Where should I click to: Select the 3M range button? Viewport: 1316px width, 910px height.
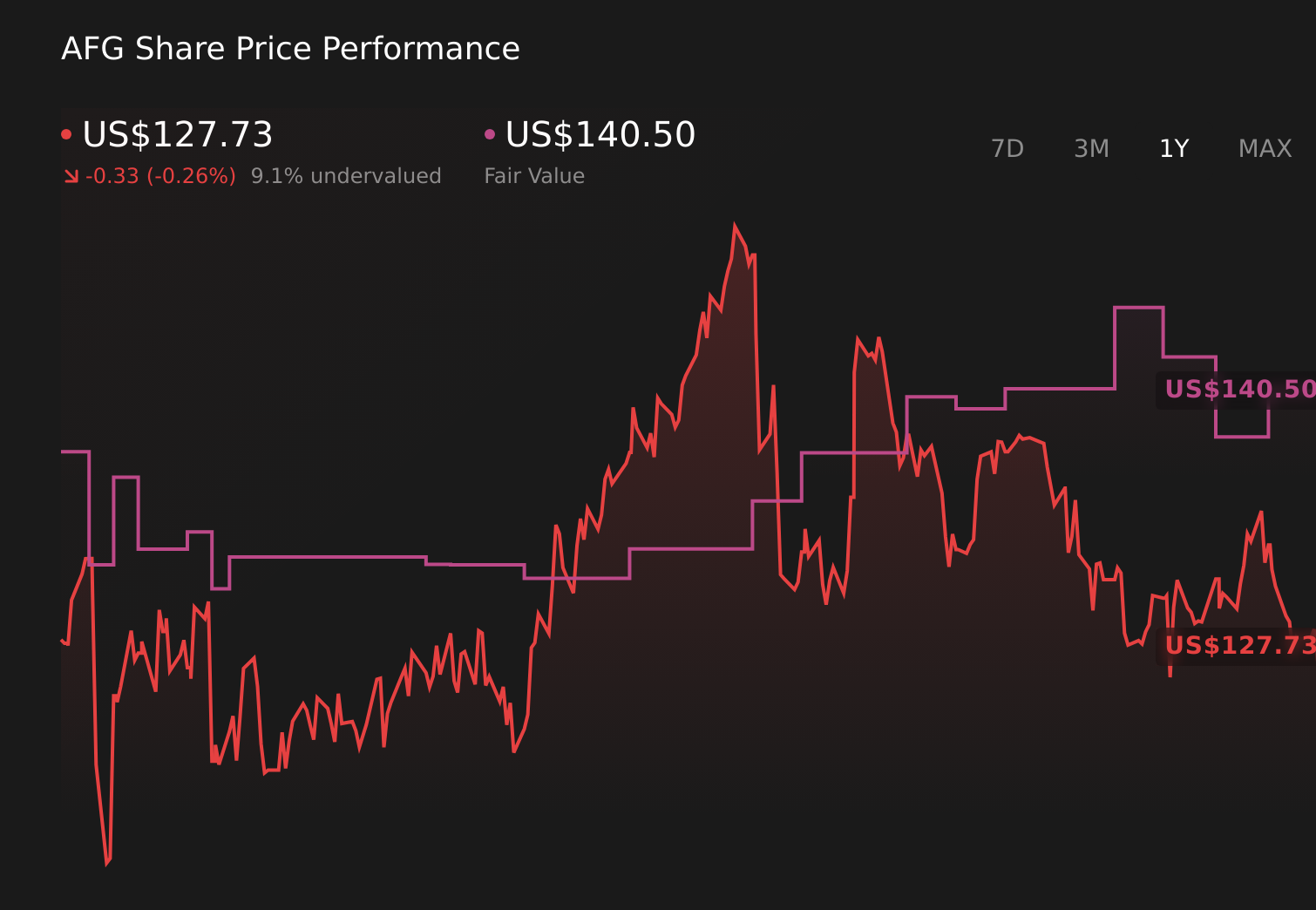(1090, 148)
